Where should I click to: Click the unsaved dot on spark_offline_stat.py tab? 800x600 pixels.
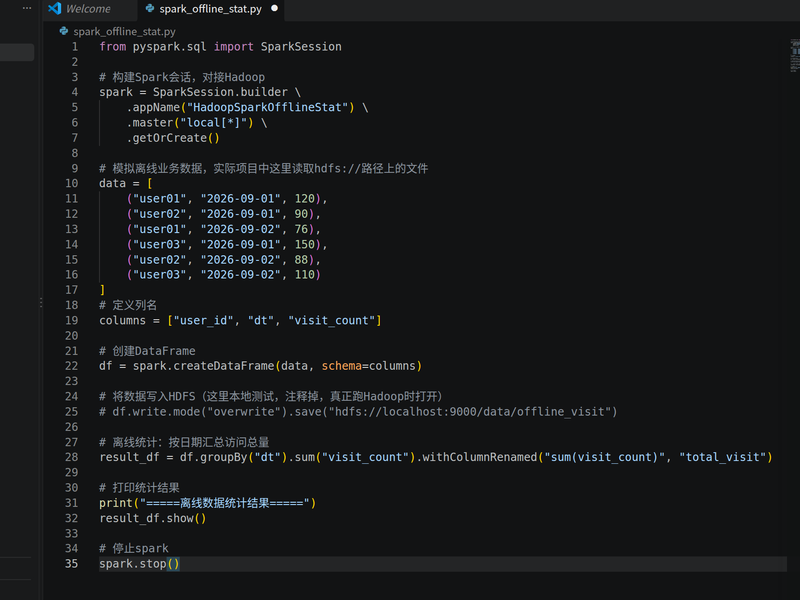point(274,8)
